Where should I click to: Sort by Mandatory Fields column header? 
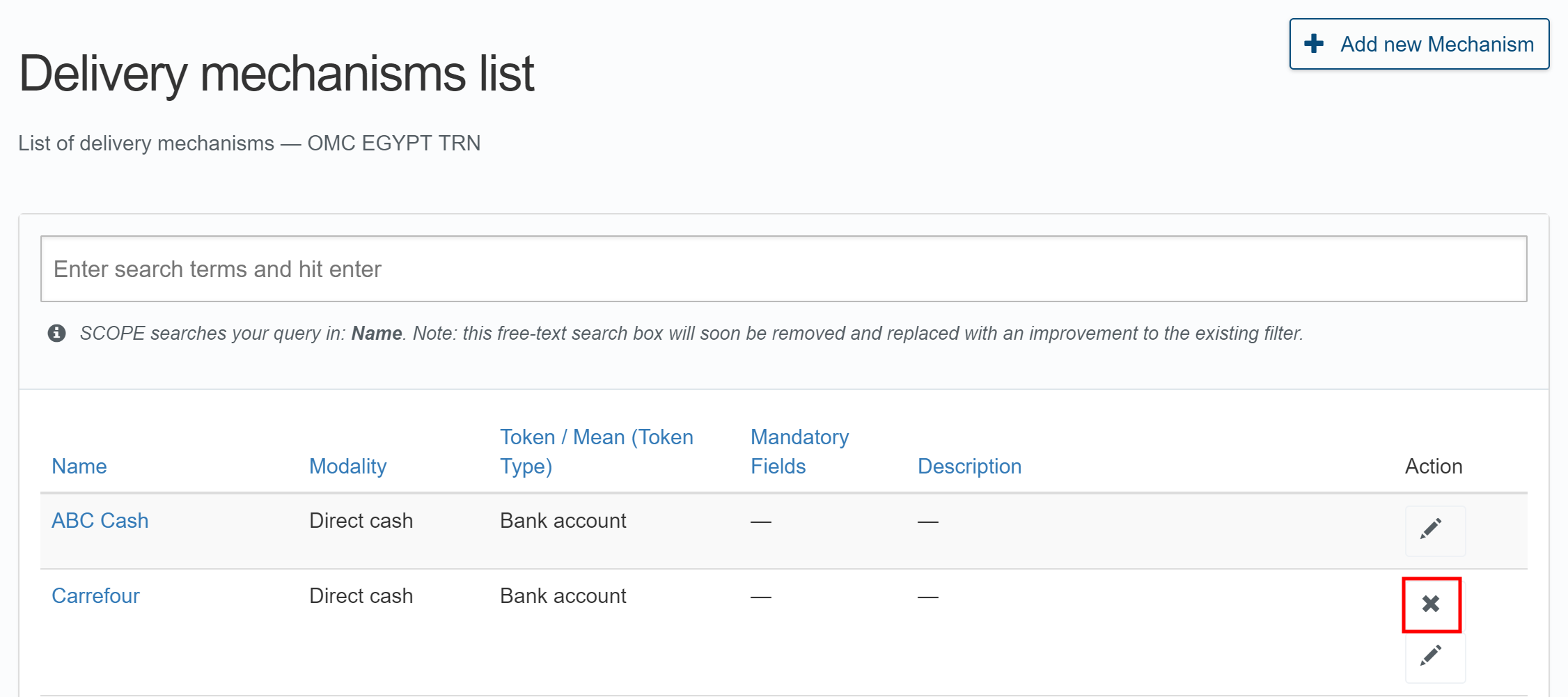click(799, 451)
